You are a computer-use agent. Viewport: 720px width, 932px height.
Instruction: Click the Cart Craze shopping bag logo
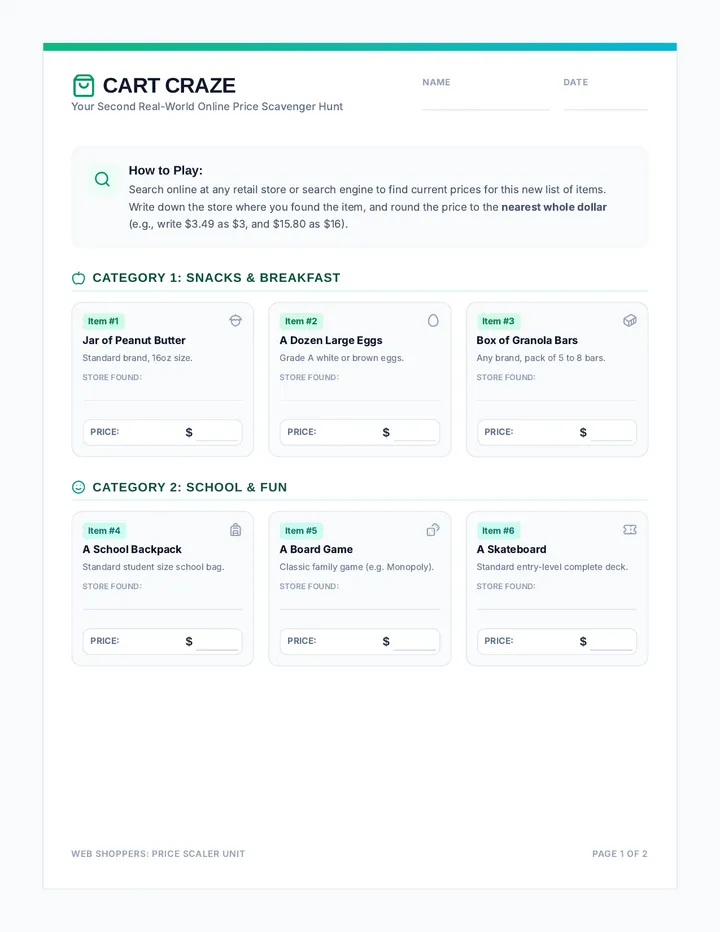coord(83,86)
